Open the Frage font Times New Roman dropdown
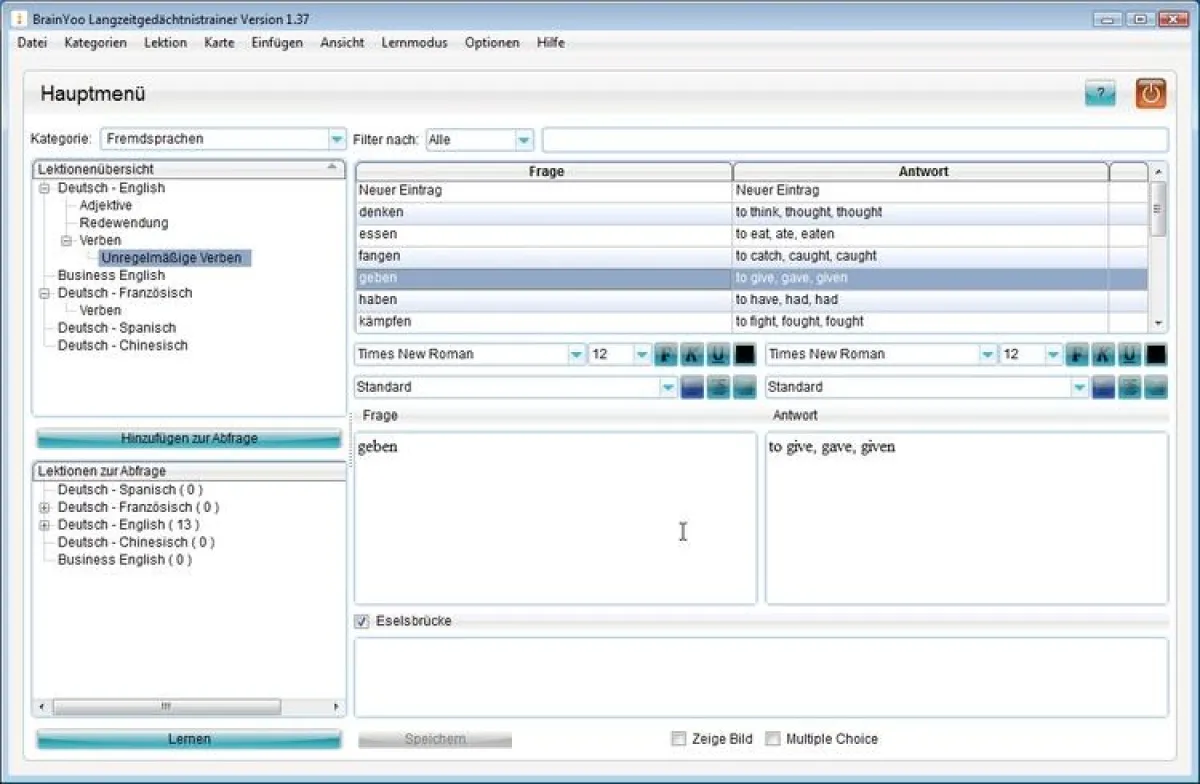1200x784 pixels. (576, 354)
